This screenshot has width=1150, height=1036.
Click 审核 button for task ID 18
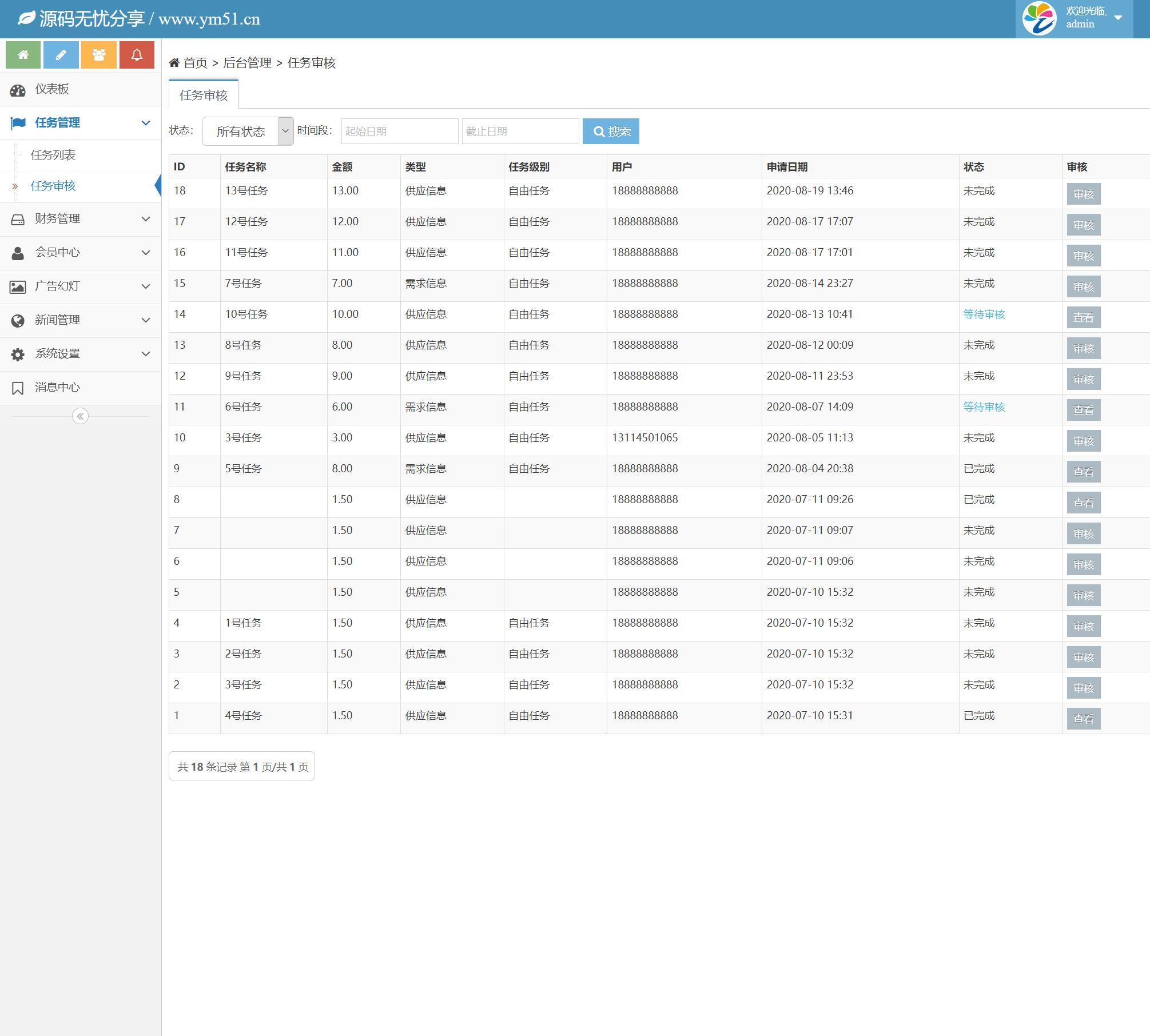1083,194
